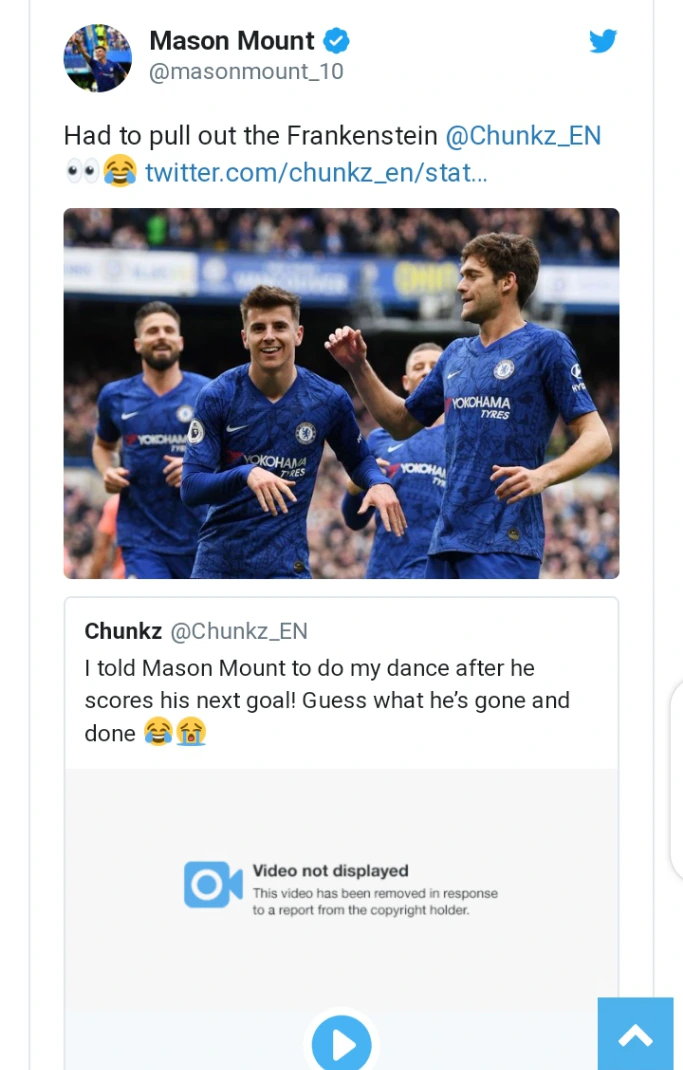Open the Chelsea players celebration photo
683x1070 pixels.
341,393
